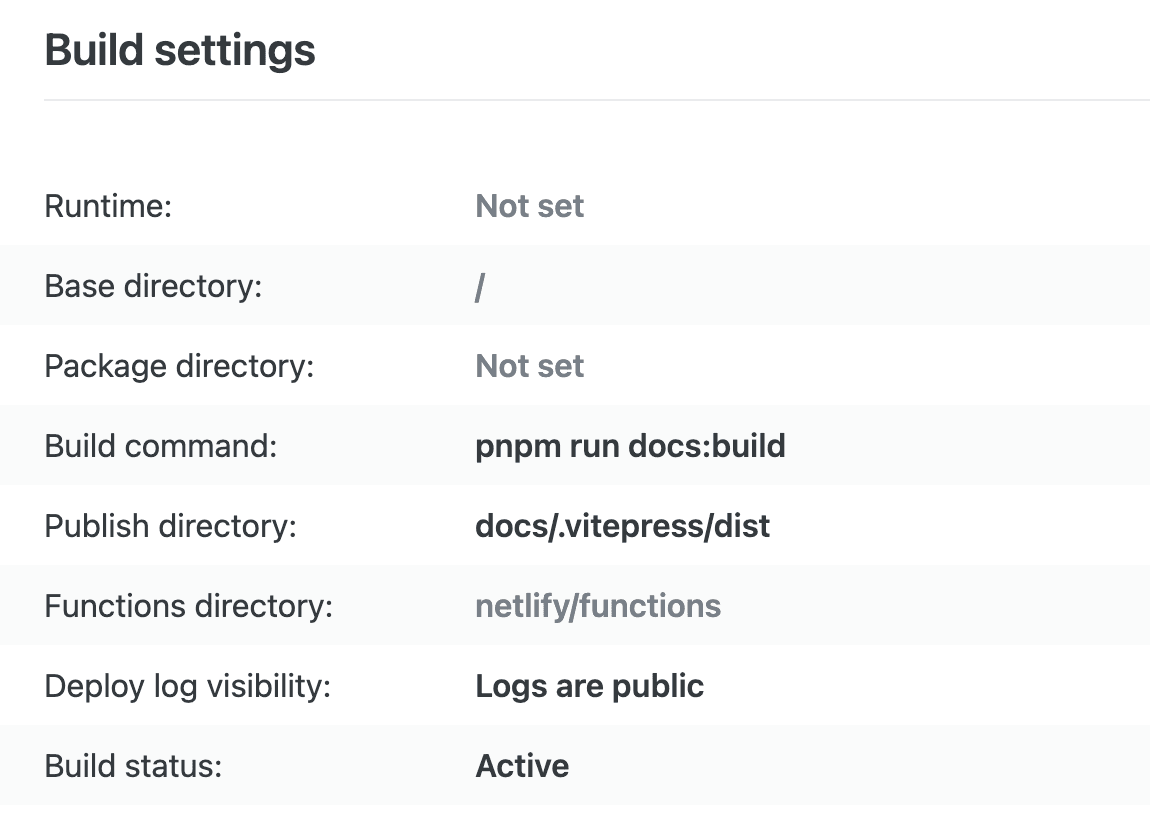This screenshot has height=828, width=1150.
Task: Click the base directory slash value
Action: [480, 286]
